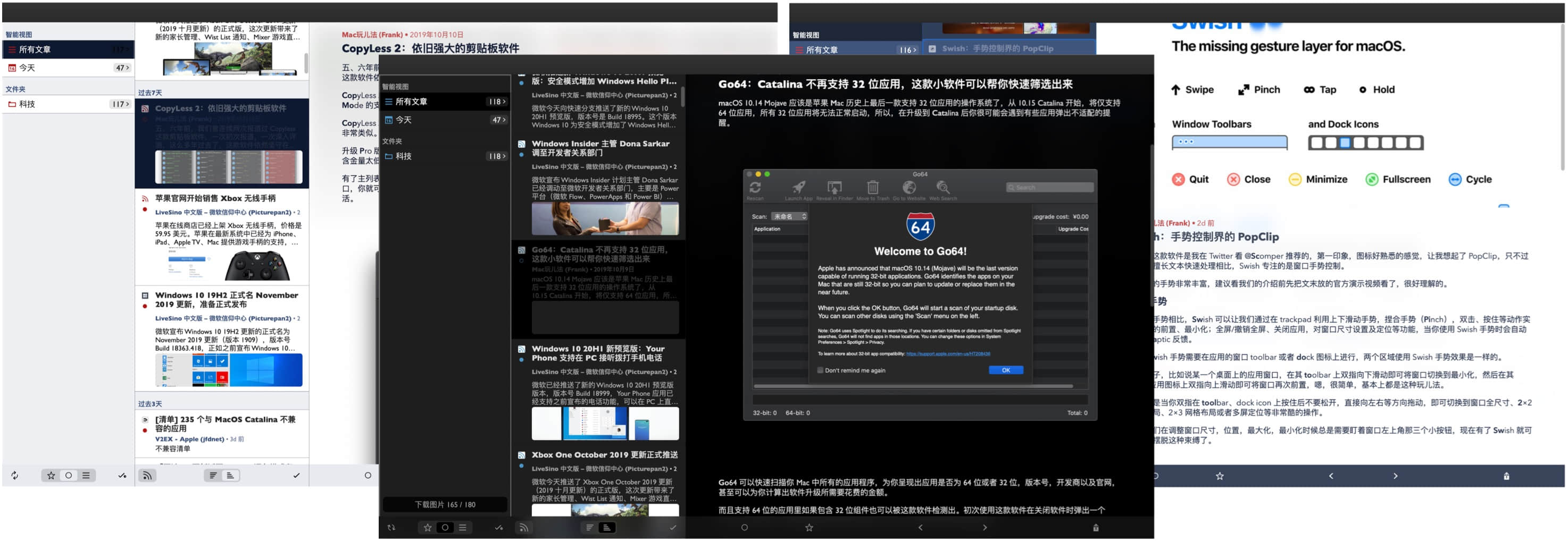Mark all as read in the dark window sidebar
Image resolution: width=1568 pixels, height=541 pixels.
(x=499, y=528)
